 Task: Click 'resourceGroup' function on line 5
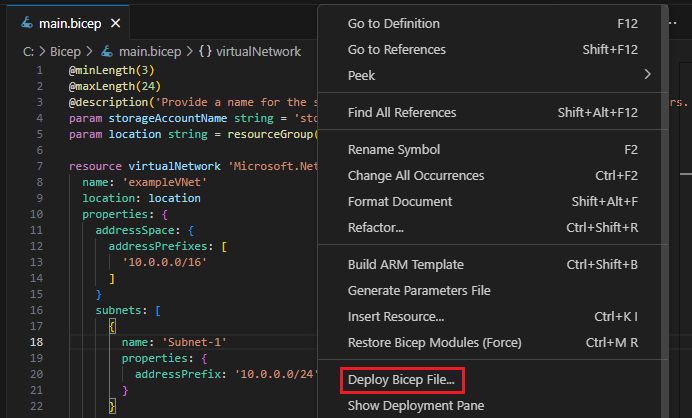coord(270,134)
